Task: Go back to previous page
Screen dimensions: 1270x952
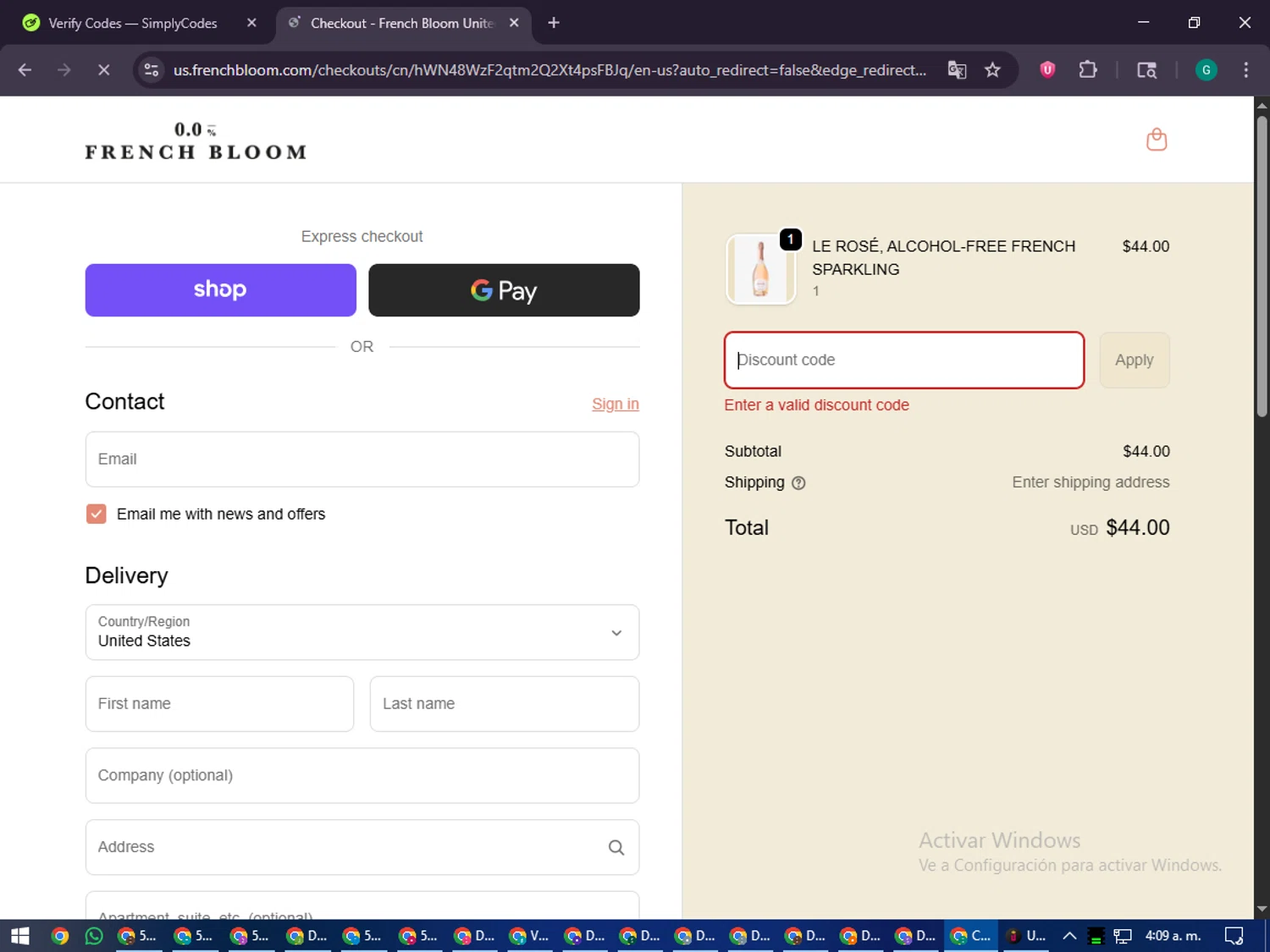Action: tap(25, 70)
